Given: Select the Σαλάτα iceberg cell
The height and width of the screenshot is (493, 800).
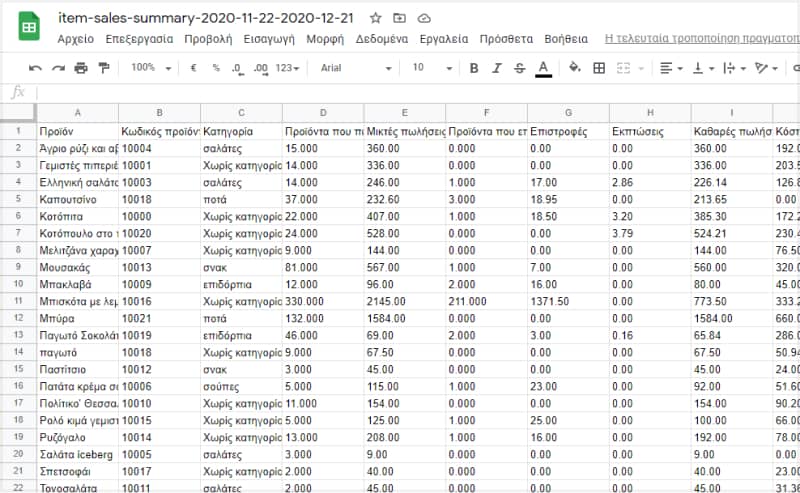Looking at the screenshot, I should click(x=78, y=454).
